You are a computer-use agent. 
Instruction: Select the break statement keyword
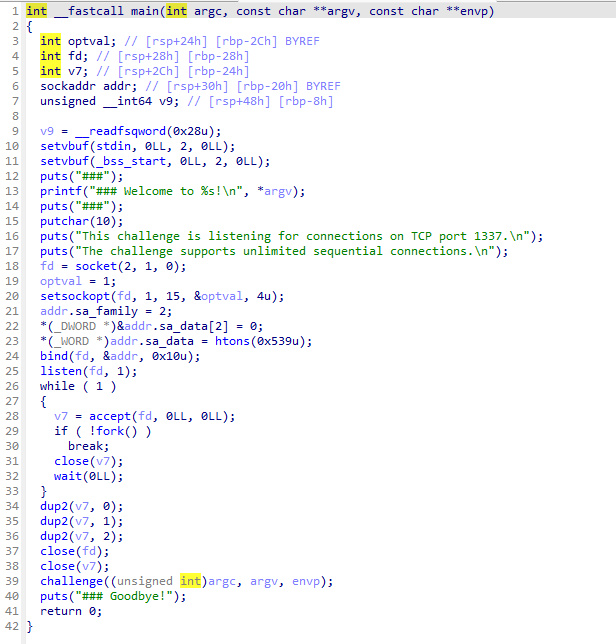tap(85, 446)
